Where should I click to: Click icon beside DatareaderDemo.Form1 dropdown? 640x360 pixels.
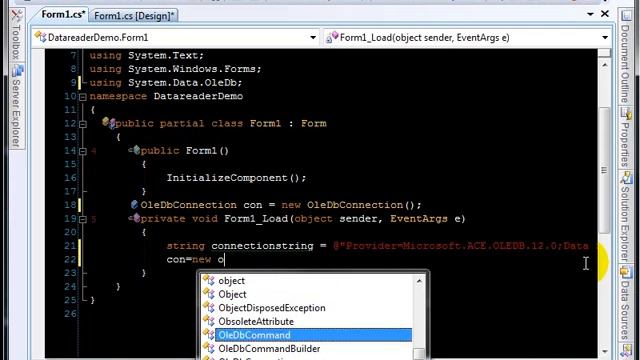point(40,37)
